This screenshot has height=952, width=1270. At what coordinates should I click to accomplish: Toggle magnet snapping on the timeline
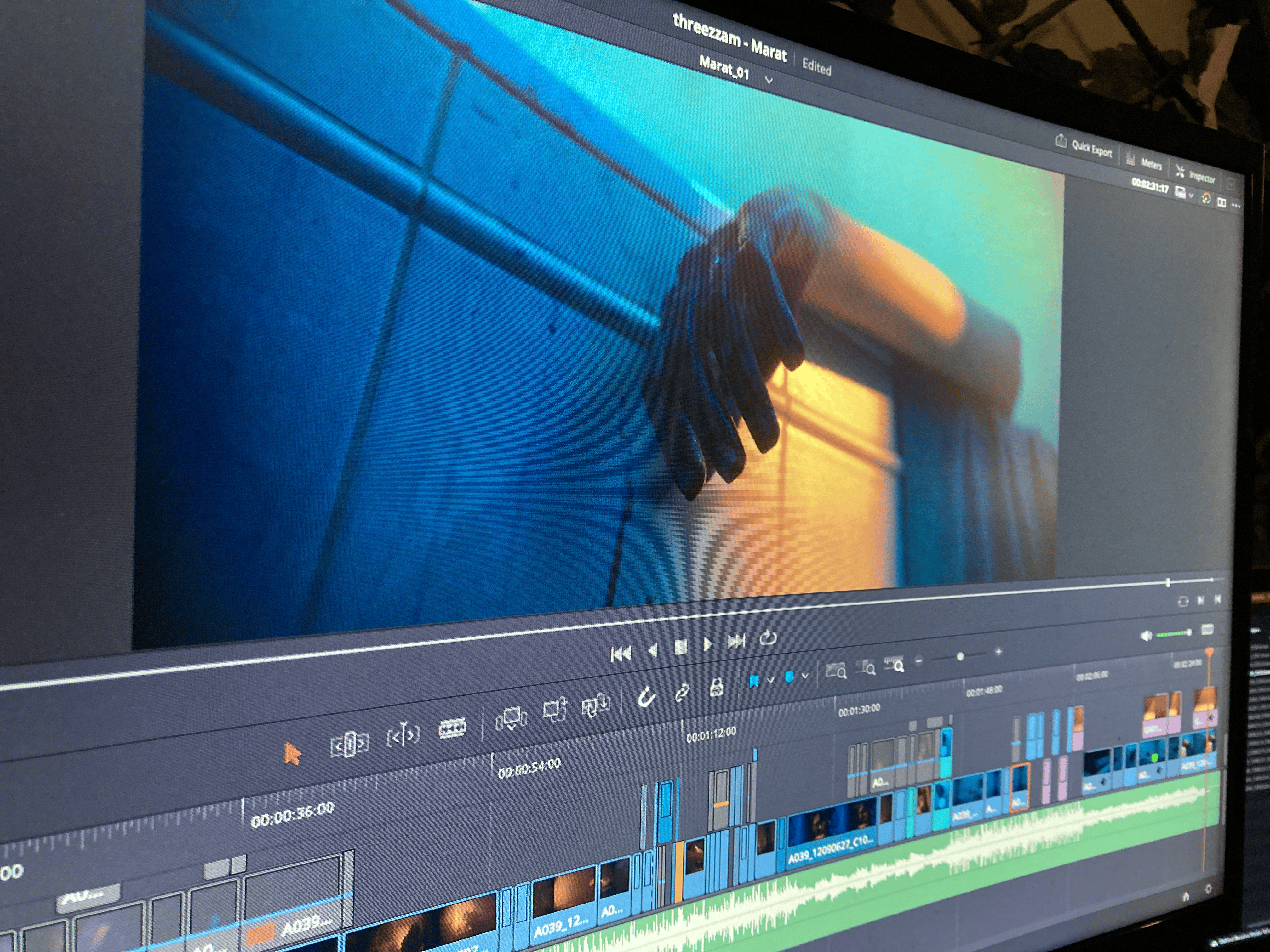click(x=646, y=697)
